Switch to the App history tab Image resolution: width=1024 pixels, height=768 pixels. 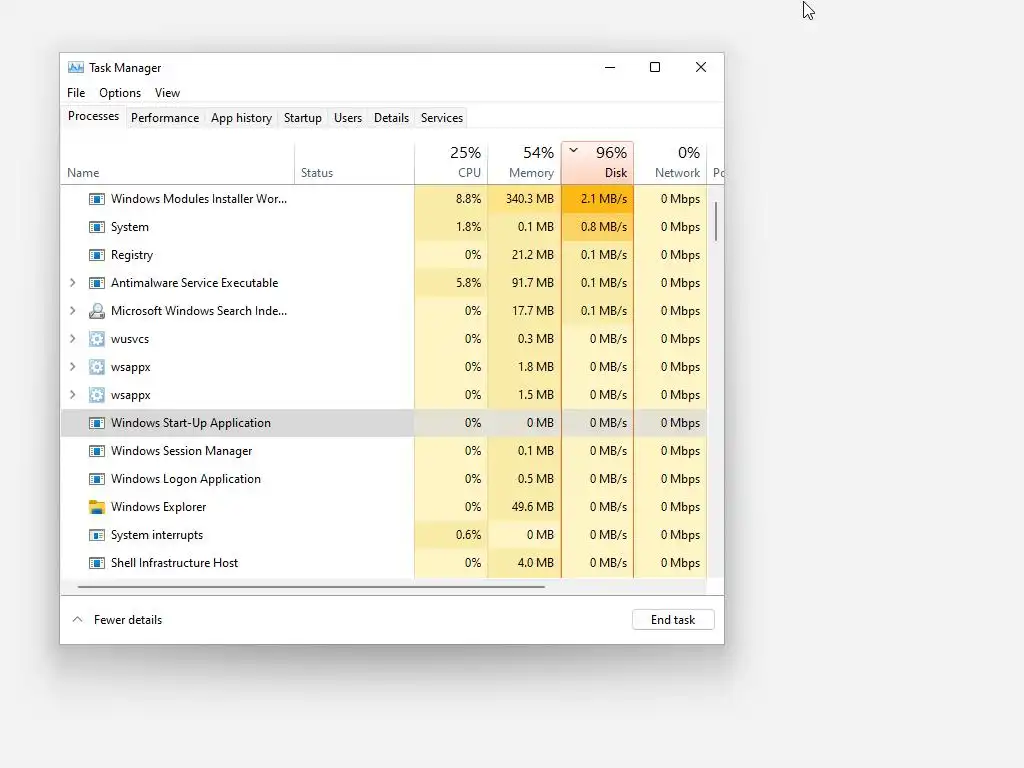pos(241,118)
